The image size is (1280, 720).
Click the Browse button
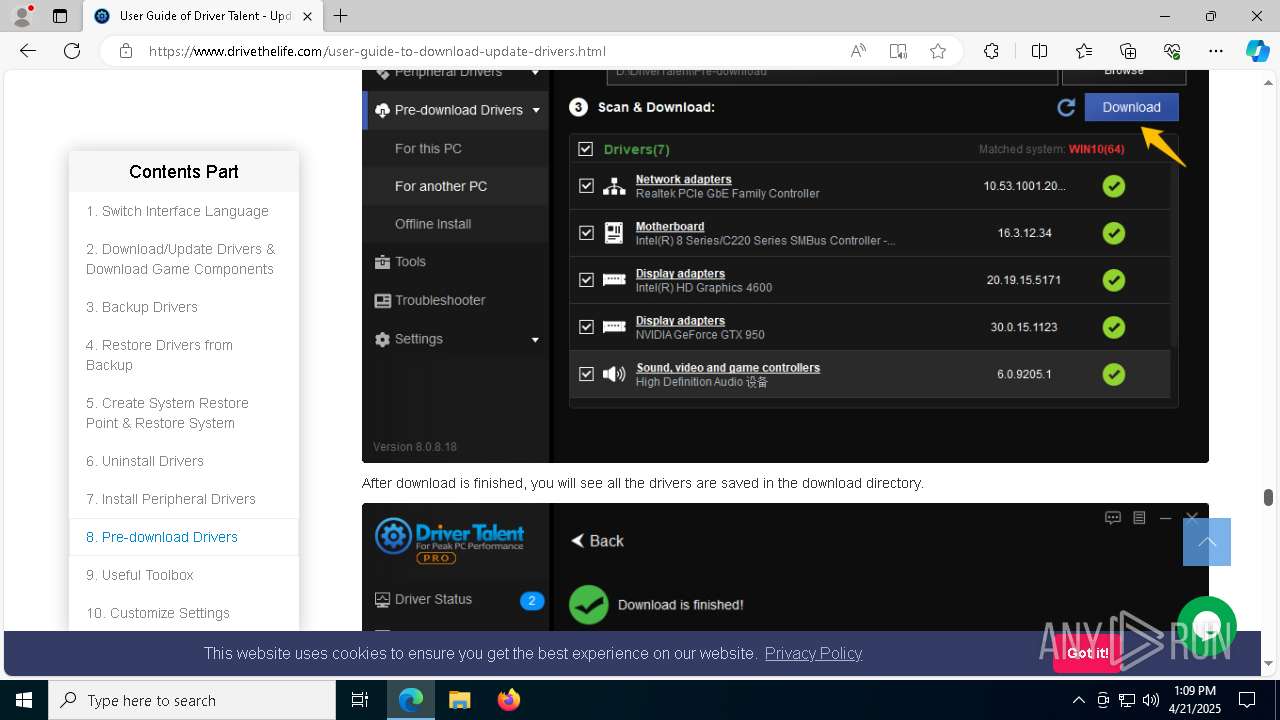pos(1124,75)
